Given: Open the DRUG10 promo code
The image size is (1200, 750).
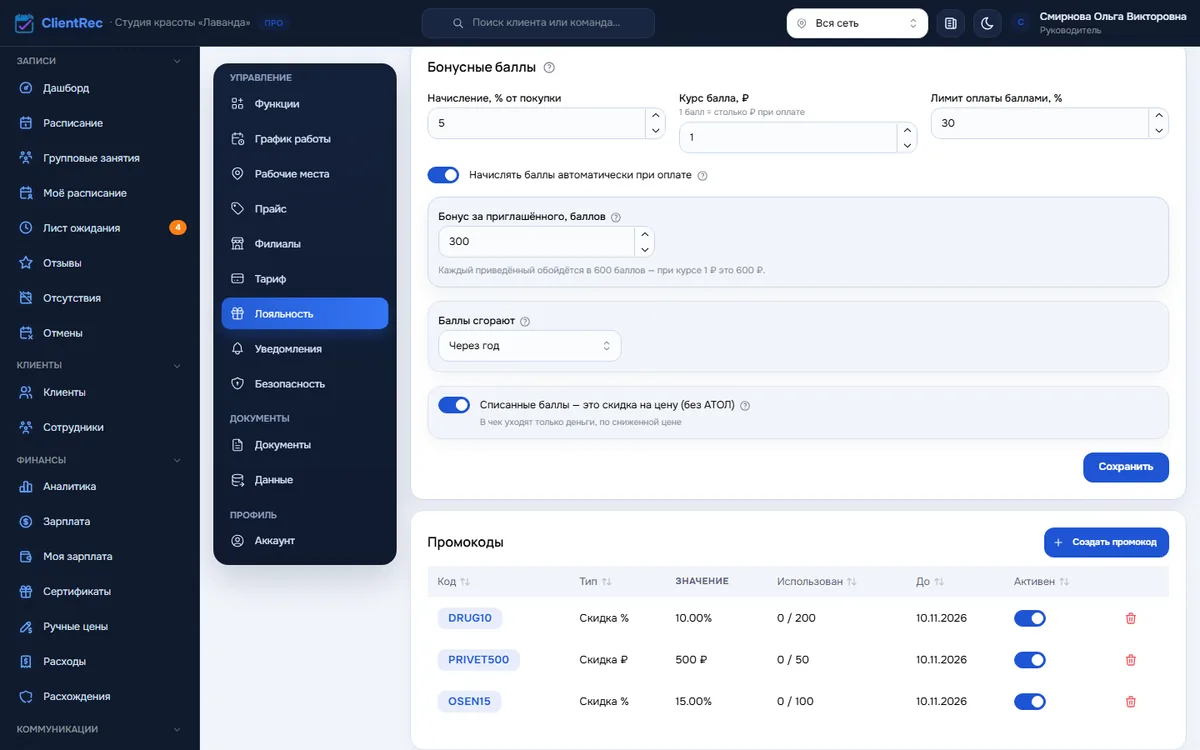Looking at the screenshot, I should [470, 618].
